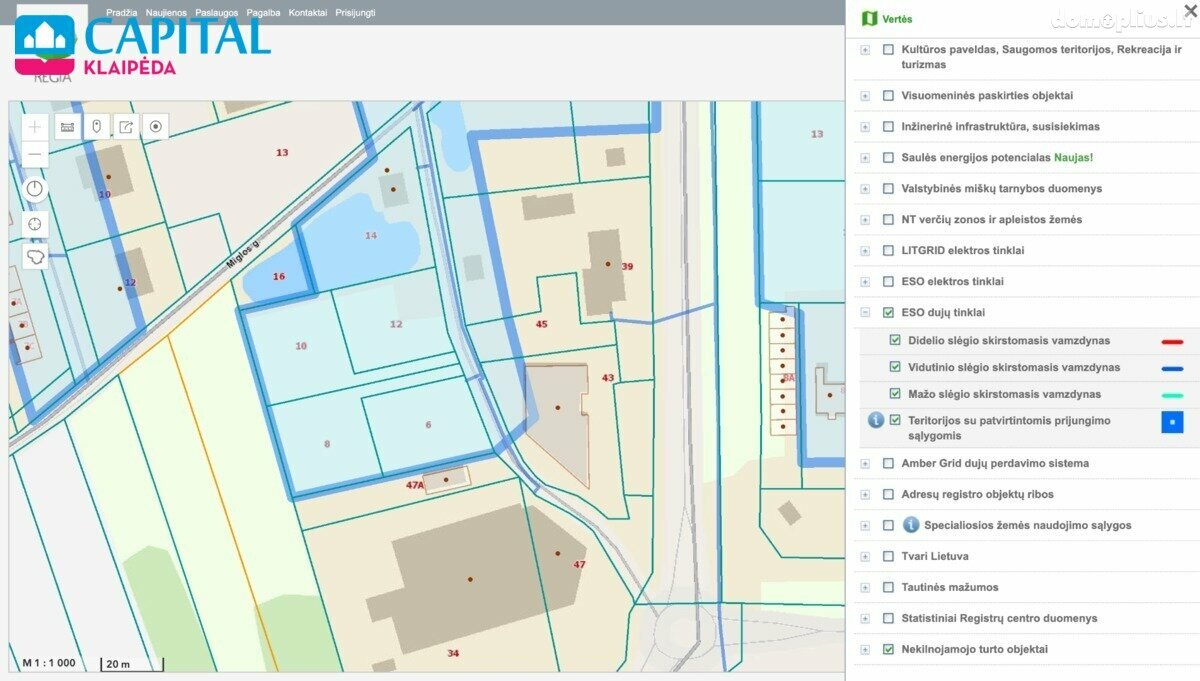The height and width of the screenshot is (681, 1200).
Task: Expand LITGRID elektros tinklai group
Action: (x=865, y=251)
